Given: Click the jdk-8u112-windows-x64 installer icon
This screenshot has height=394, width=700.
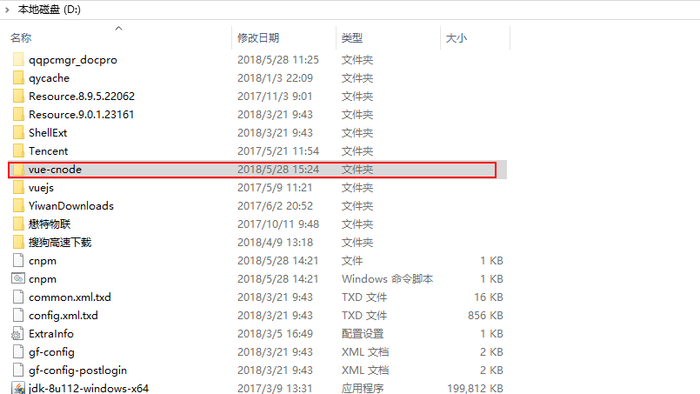Looking at the screenshot, I should coord(18,388).
